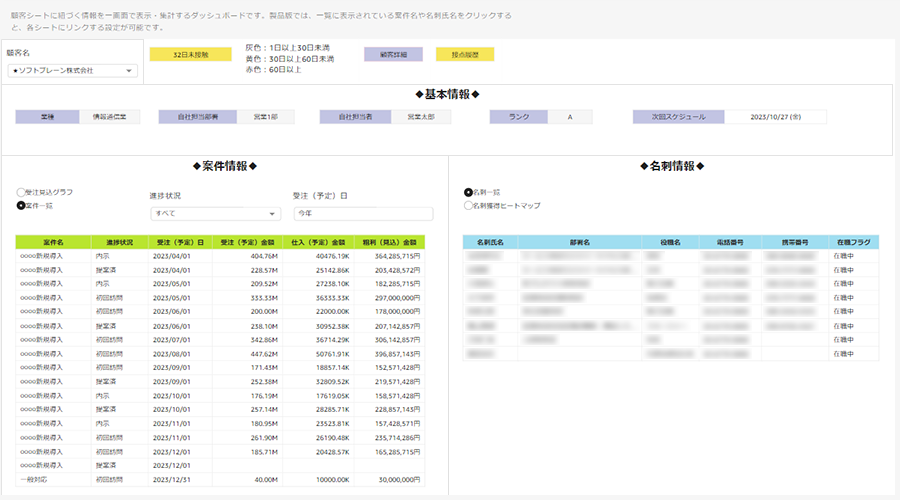Select the 名刺獲得ヒートマップ radio button
The image size is (900, 500).
coord(468,206)
